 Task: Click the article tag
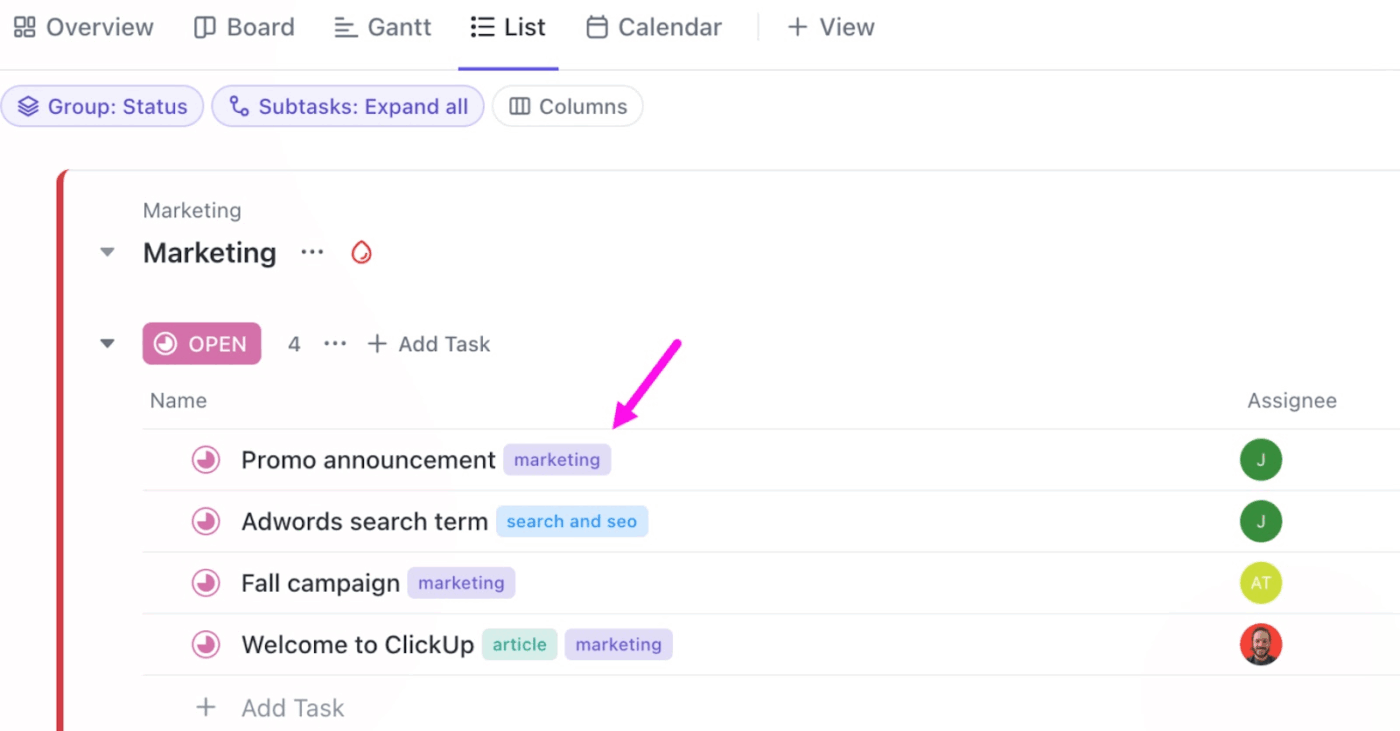point(520,645)
